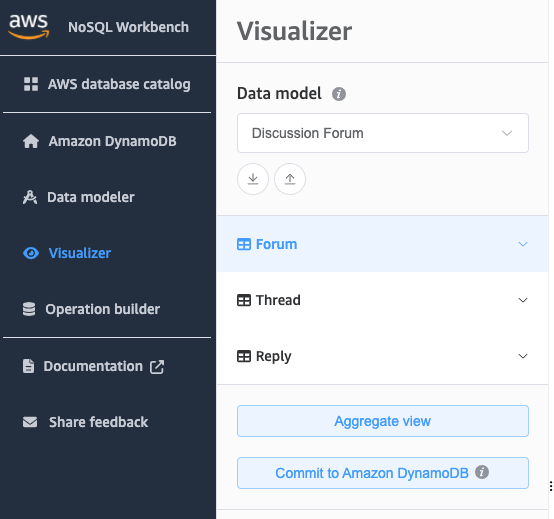Click the table icon beside Thread

click(x=244, y=300)
